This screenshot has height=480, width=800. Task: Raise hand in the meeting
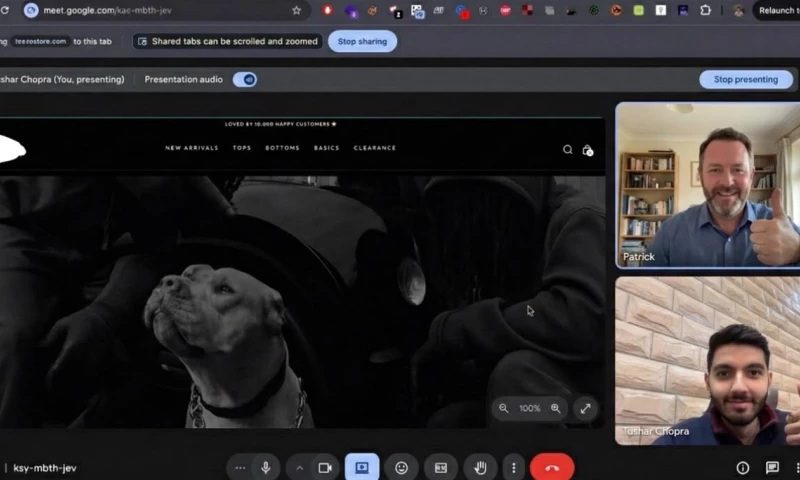point(480,467)
